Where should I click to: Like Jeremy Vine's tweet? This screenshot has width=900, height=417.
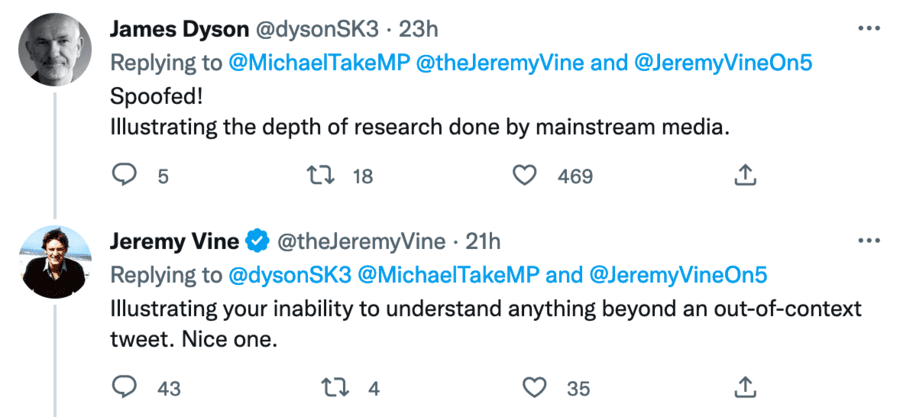click(x=537, y=387)
